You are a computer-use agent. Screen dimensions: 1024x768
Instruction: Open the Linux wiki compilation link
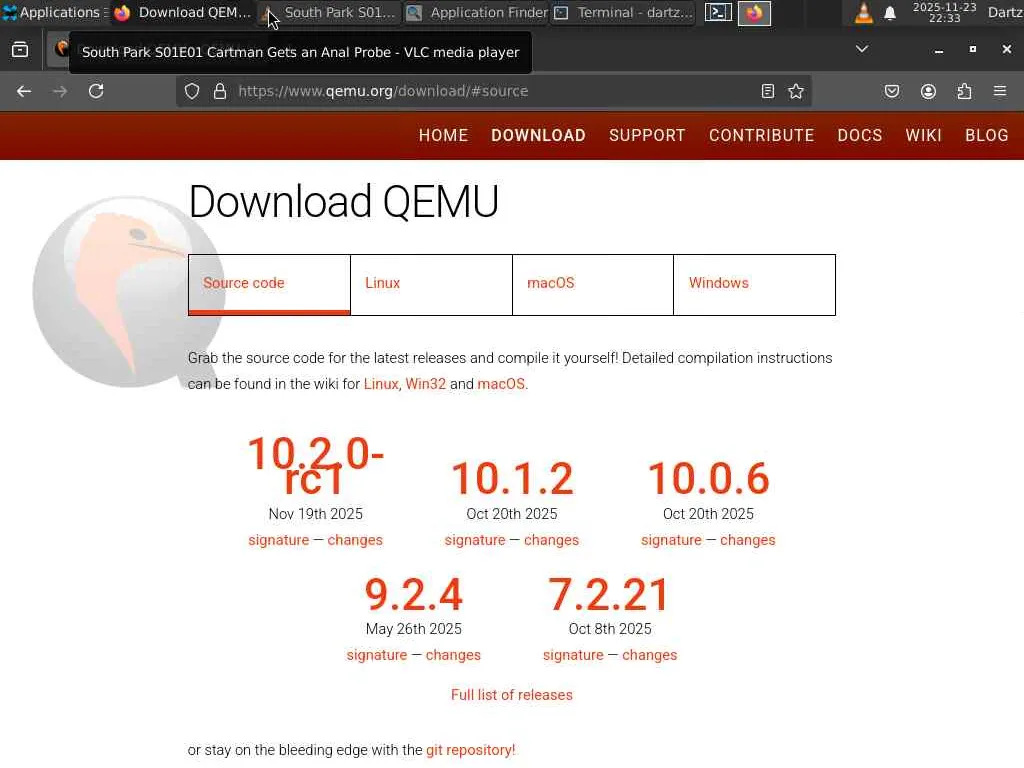point(381,384)
